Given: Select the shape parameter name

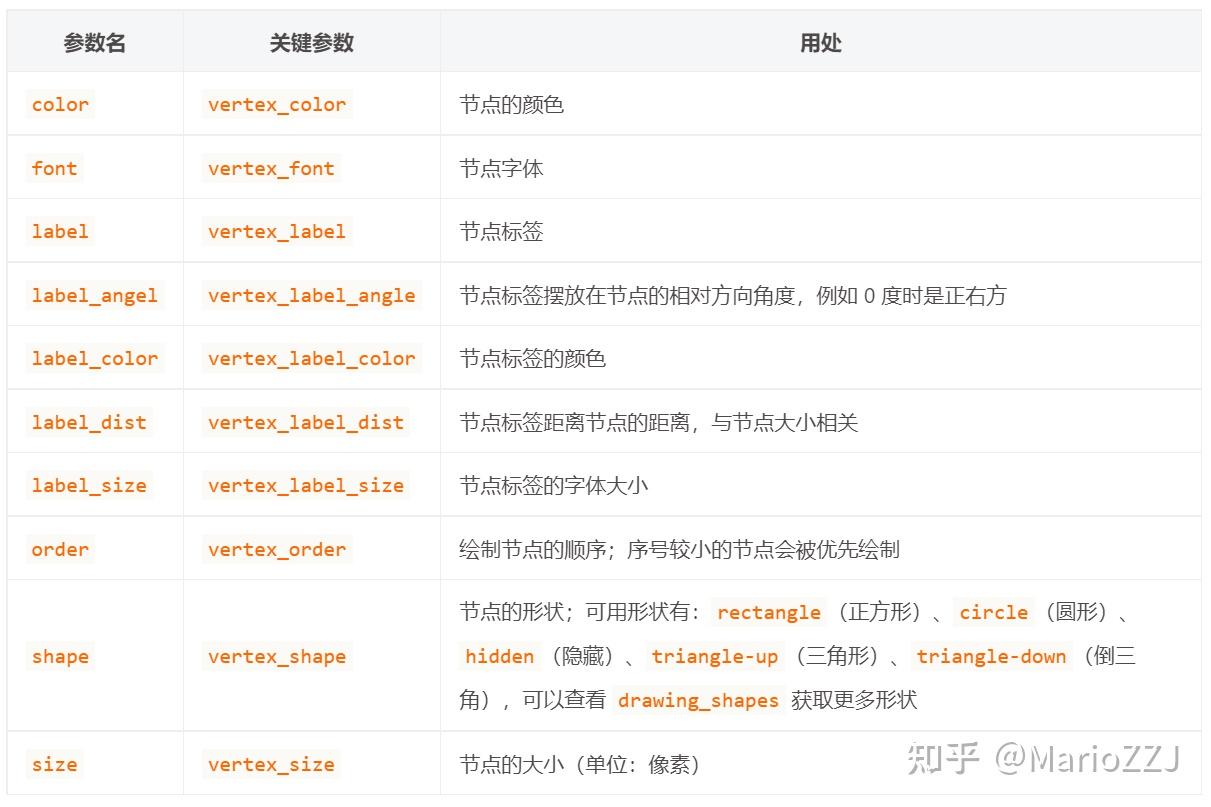Looking at the screenshot, I should pos(59,656).
